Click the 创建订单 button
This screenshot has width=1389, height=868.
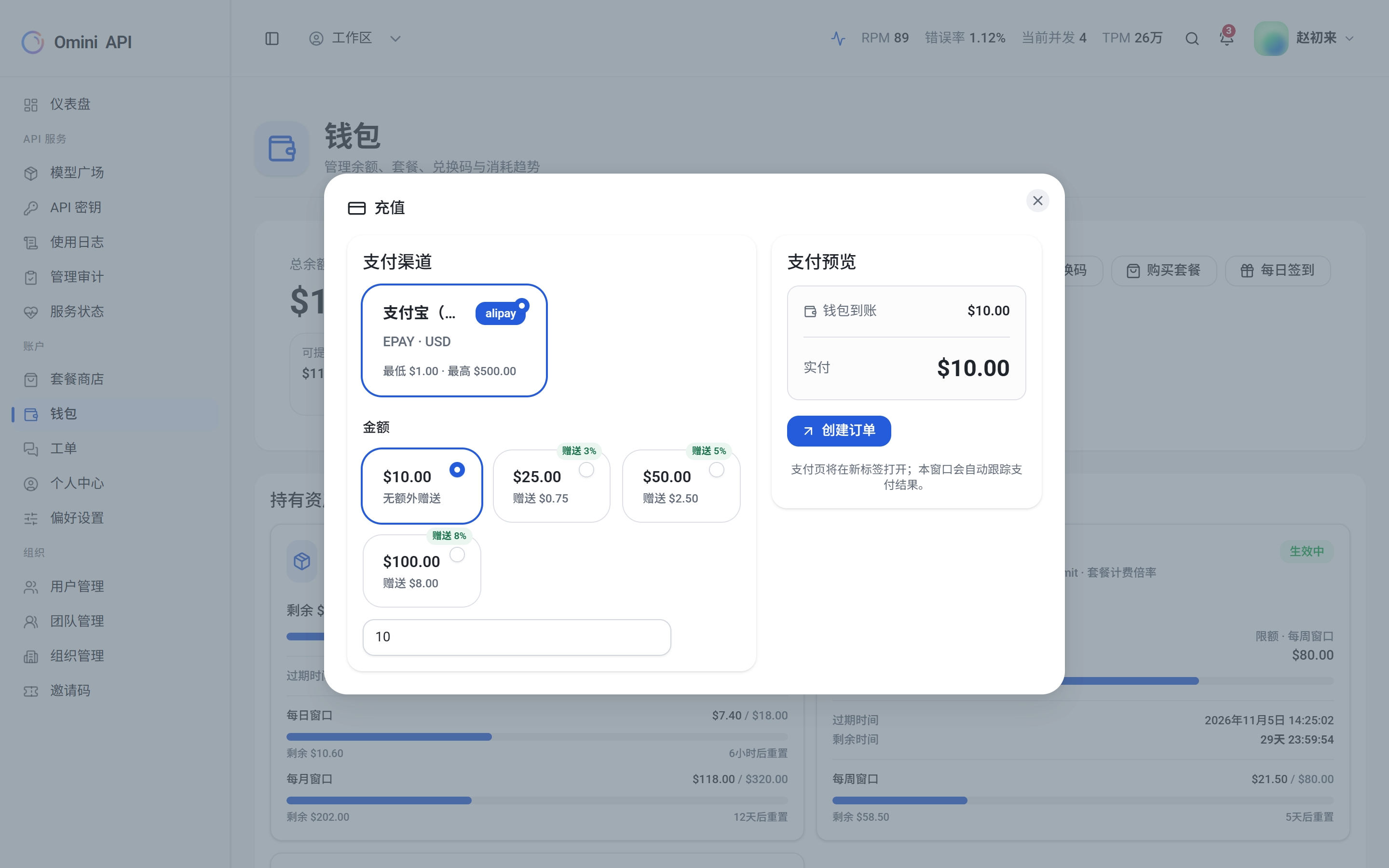[839, 431]
